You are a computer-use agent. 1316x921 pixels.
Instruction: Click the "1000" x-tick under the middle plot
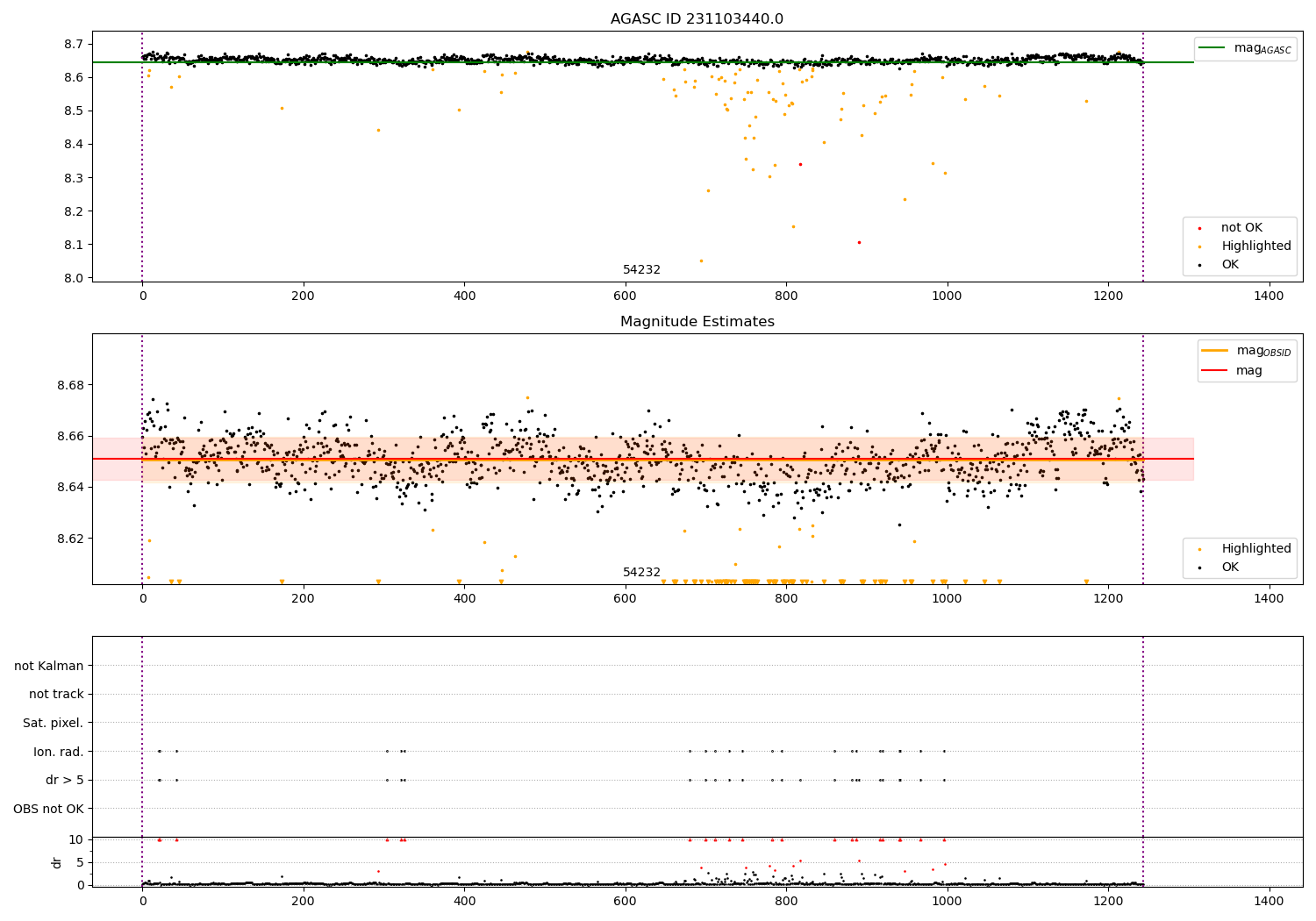pos(947,599)
